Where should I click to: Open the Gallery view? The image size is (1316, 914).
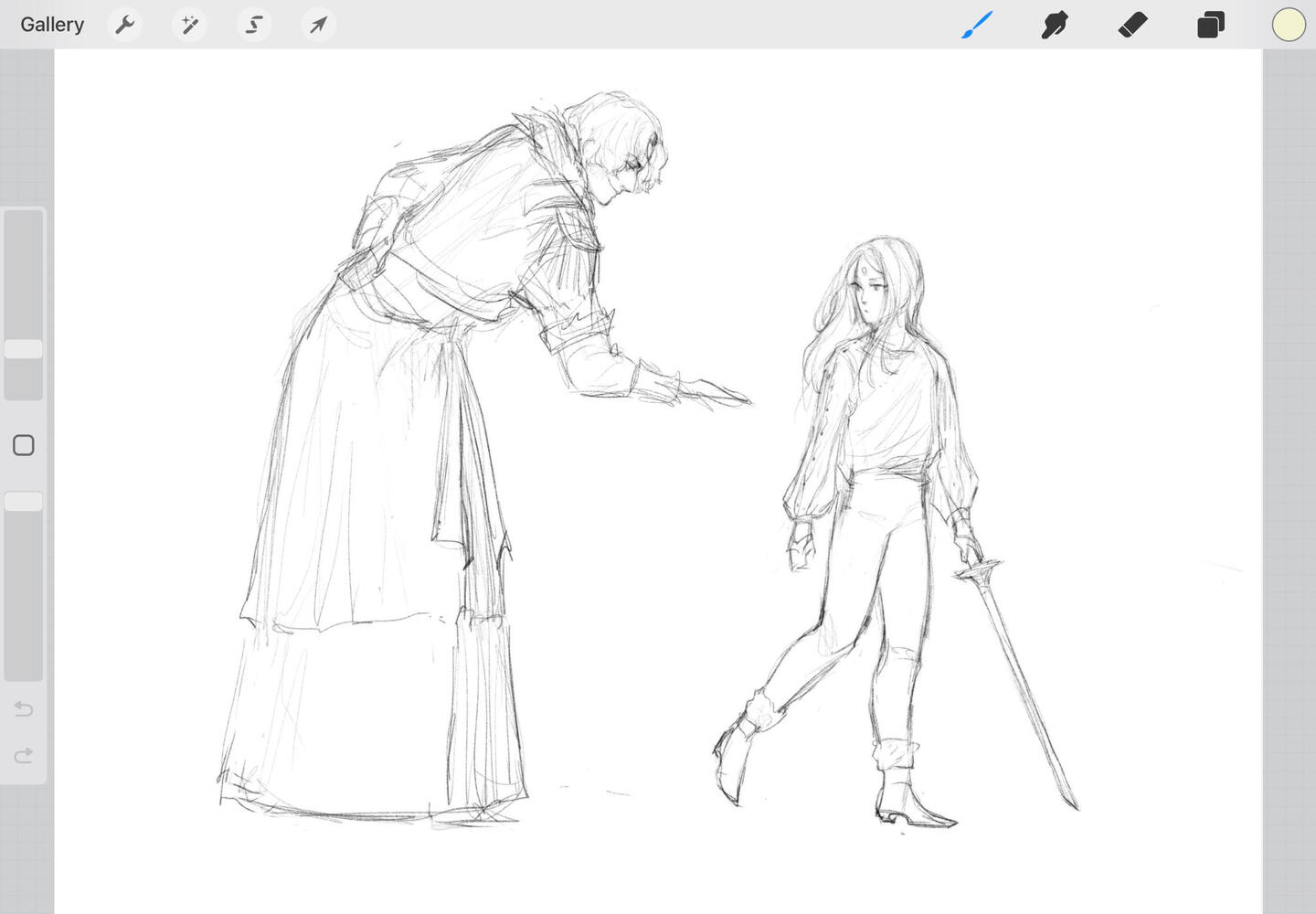pos(52,25)
